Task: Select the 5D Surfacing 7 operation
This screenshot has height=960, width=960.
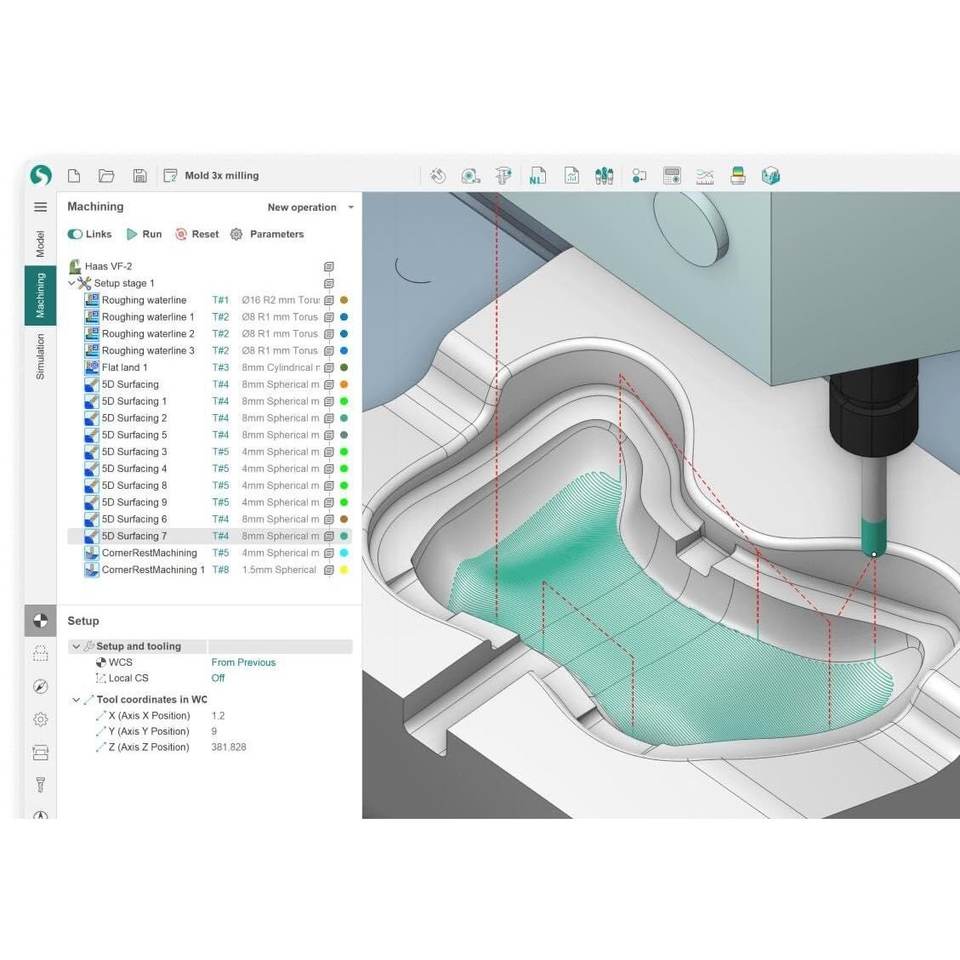Action: 134,536
